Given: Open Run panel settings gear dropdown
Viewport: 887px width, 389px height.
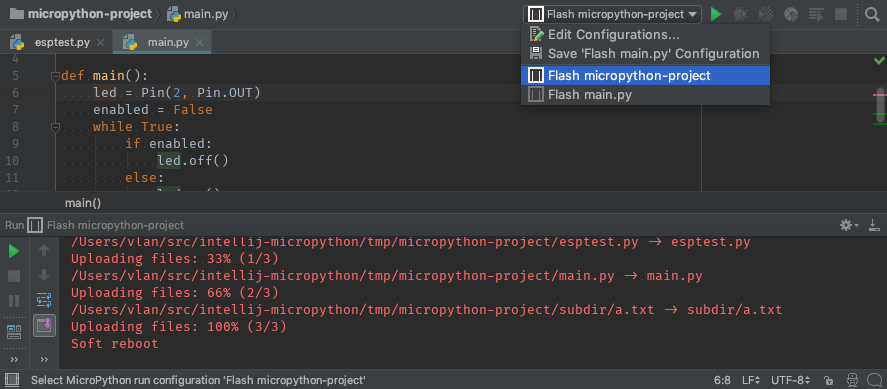Looking at the screenshot, I should click(849, 225).
